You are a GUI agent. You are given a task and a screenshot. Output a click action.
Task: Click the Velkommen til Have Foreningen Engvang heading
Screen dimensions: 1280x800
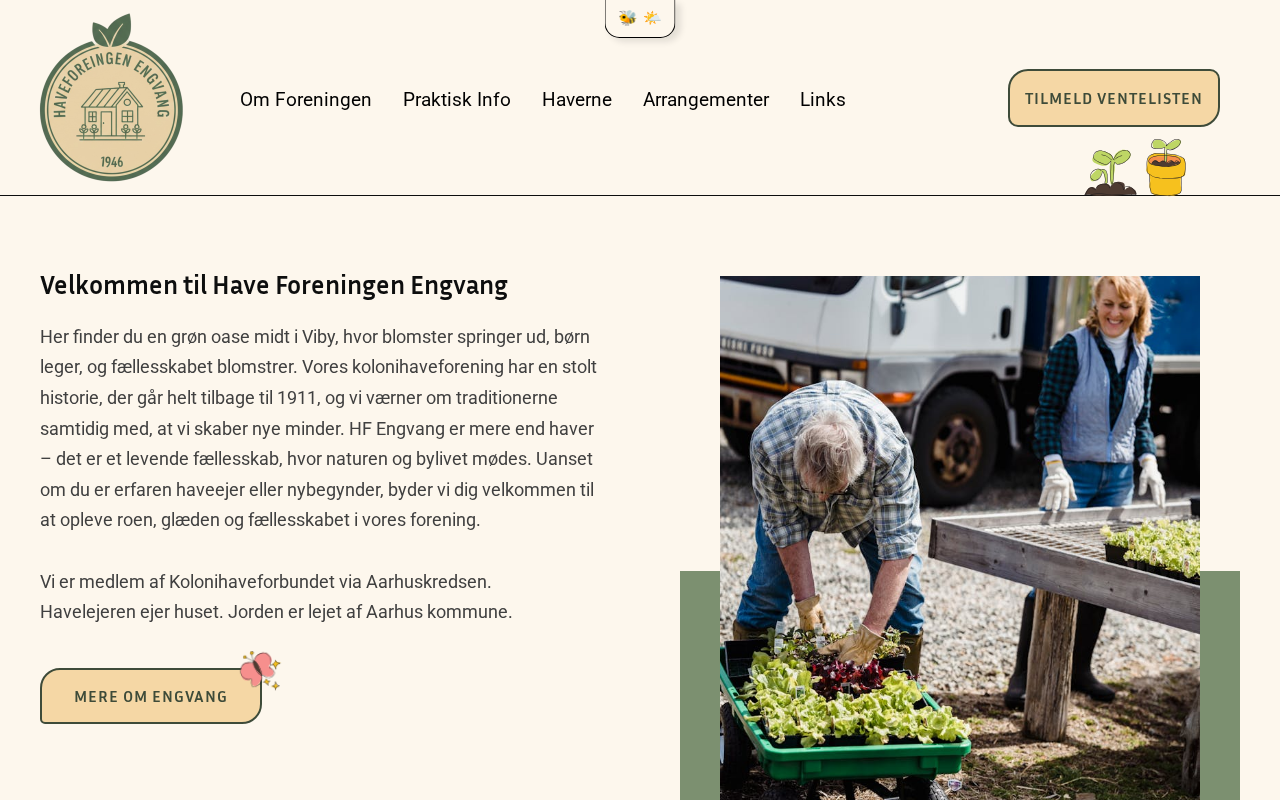coord(274,285)
